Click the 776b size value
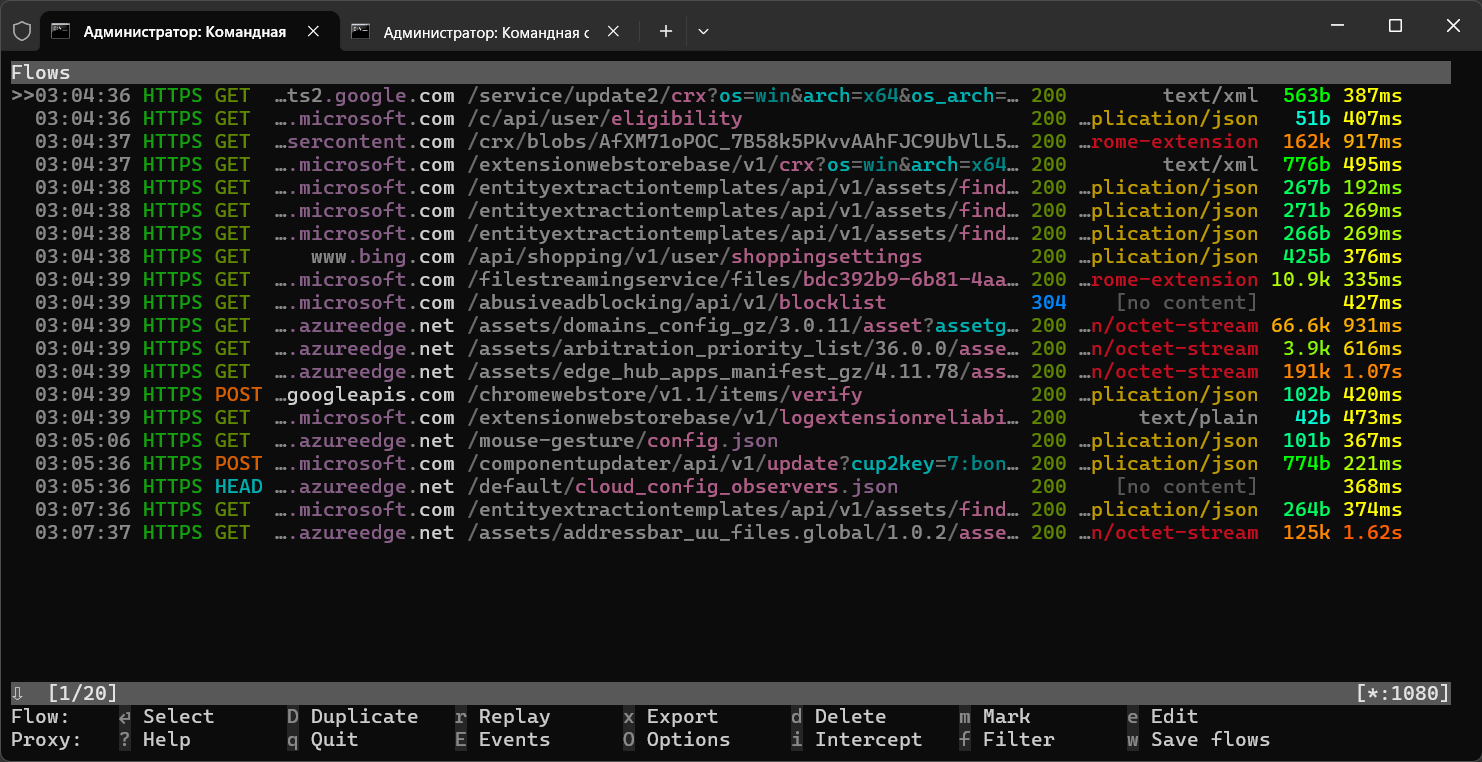Screen dimensions: 1482x762 (x=1306, y=165)
